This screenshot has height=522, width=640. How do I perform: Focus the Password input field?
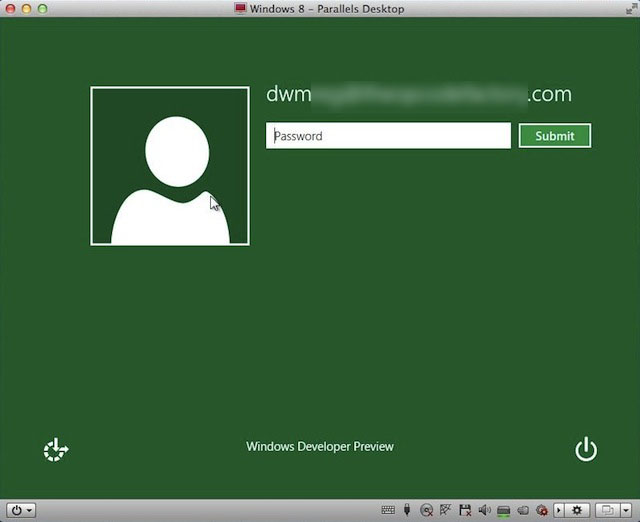[388, 136]
